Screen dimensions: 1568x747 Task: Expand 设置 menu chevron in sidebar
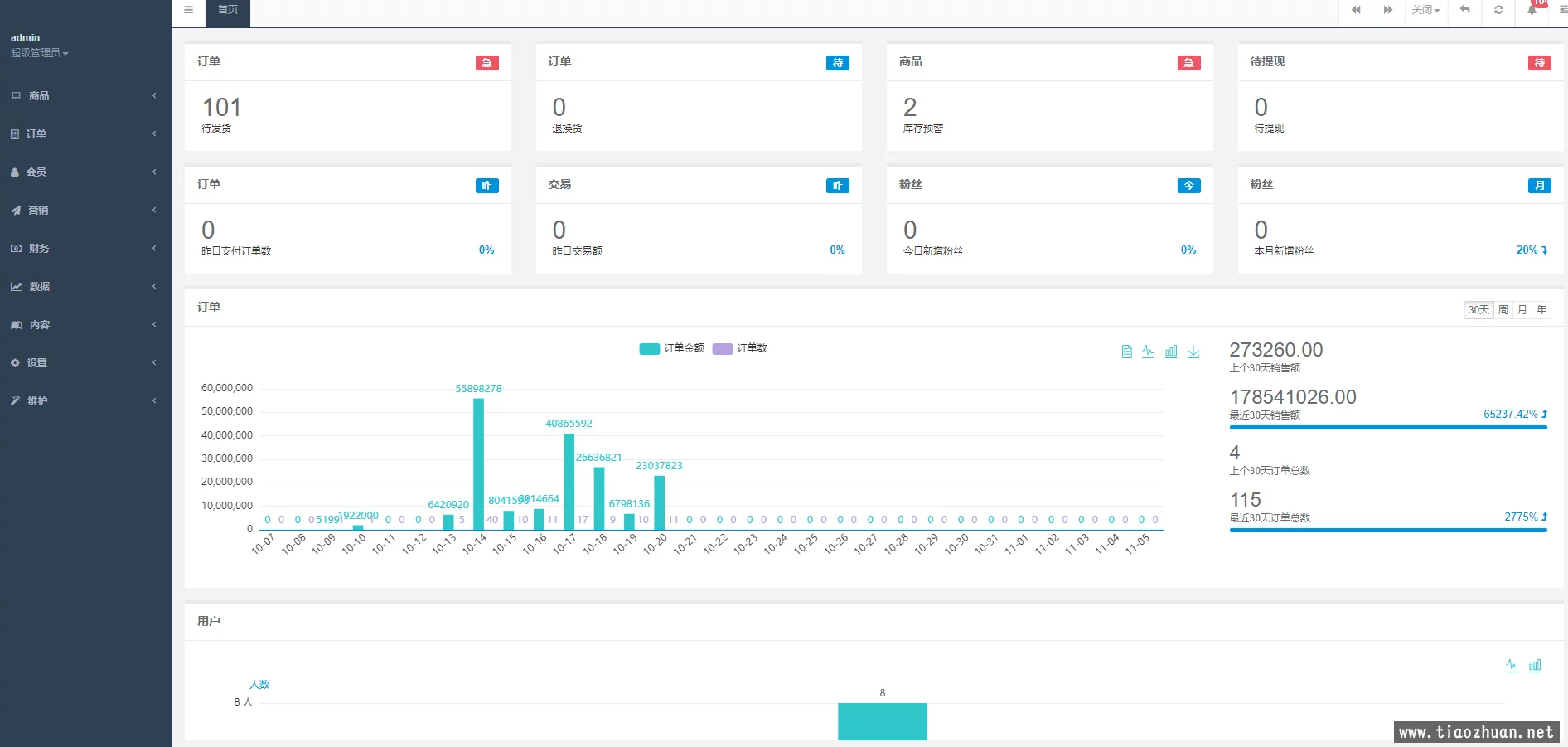(154, 363)
